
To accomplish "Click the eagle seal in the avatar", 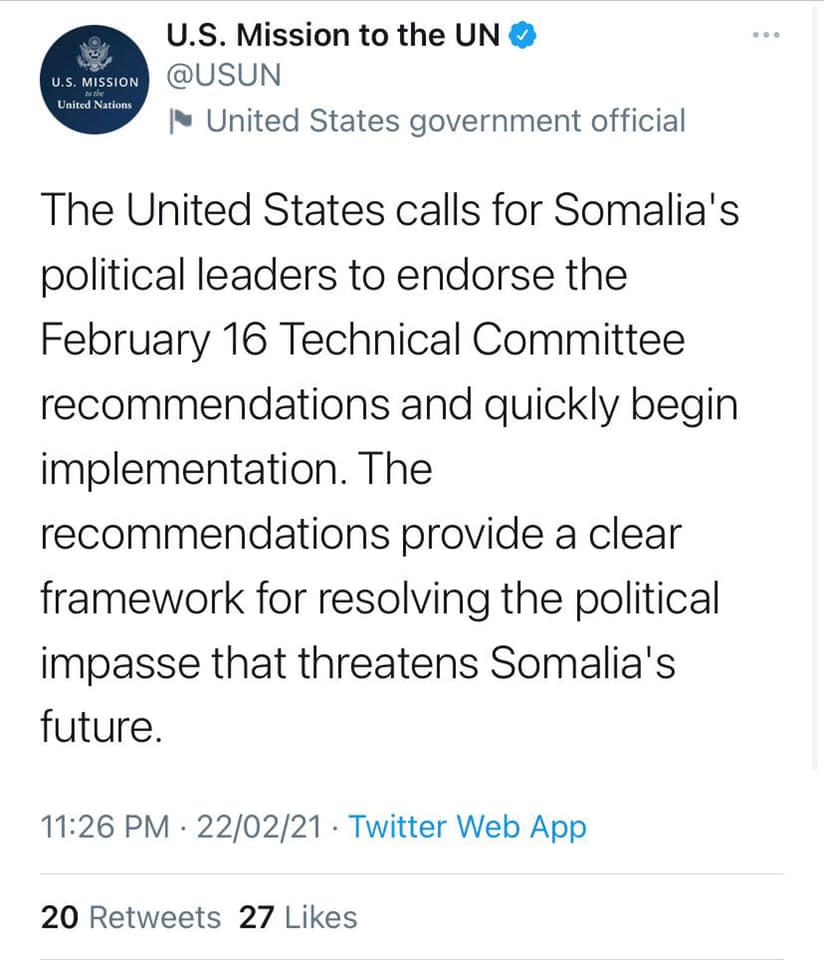I will tap(94, 54).
